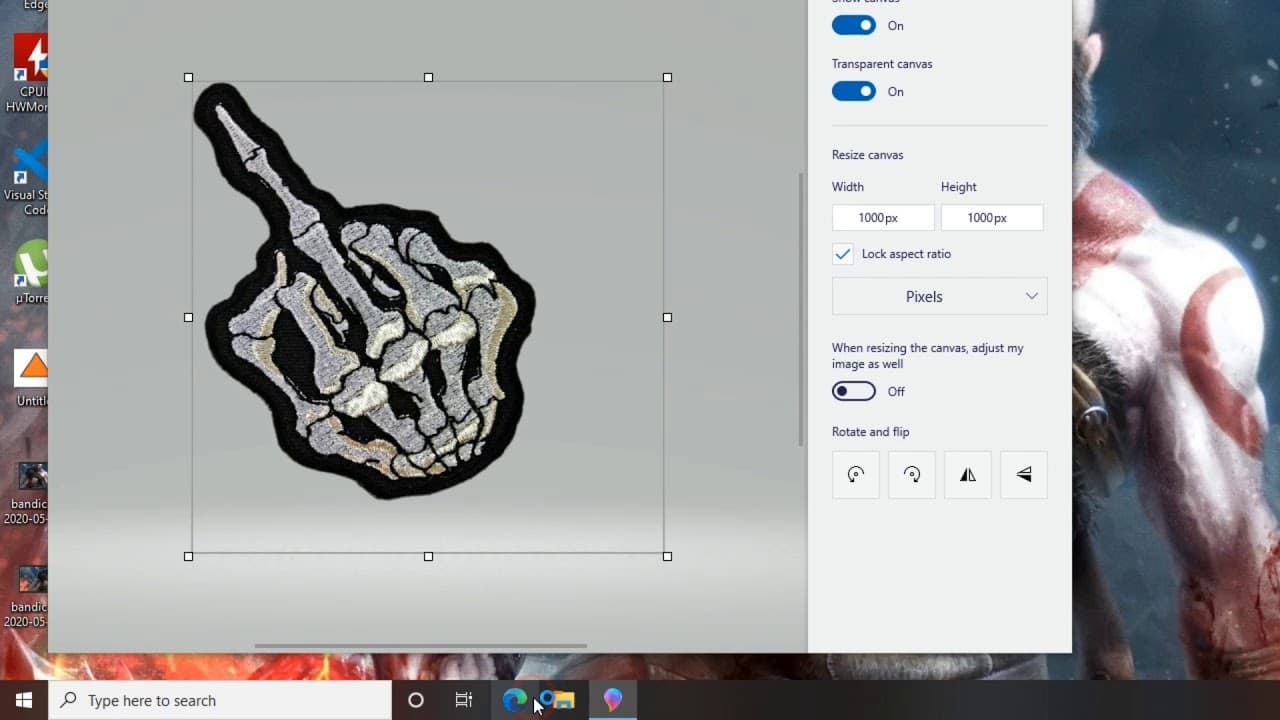Click the "Rotate and flip" label
Viewport: 1280px width, 720px height.
pos(871,432)
